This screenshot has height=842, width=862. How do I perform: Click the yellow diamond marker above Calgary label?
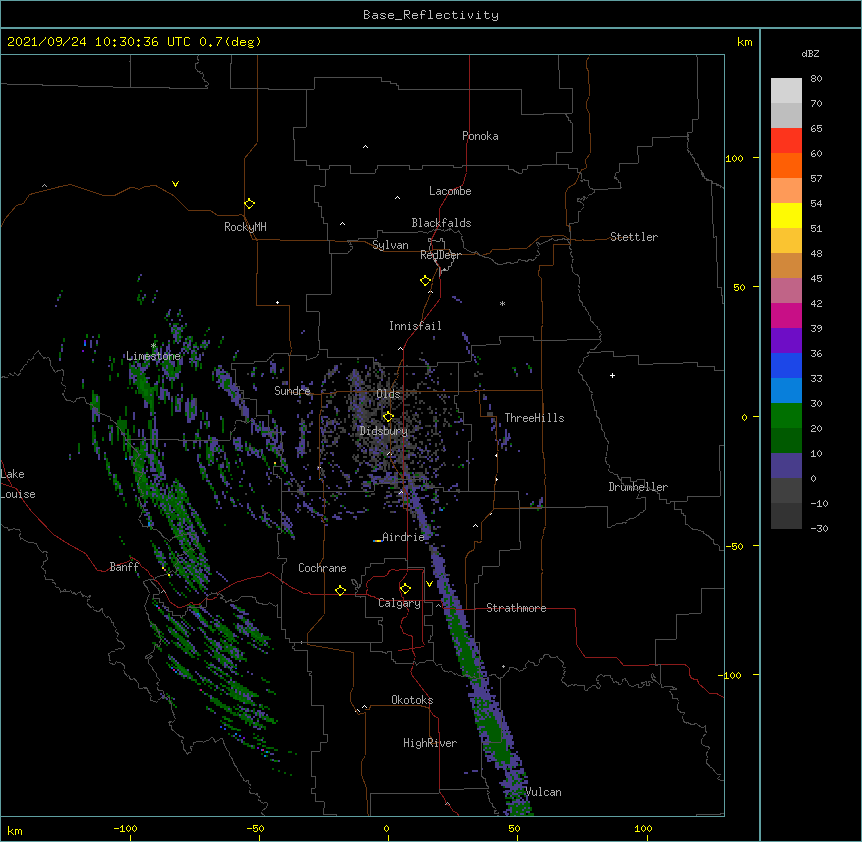(x=405, y=589)
